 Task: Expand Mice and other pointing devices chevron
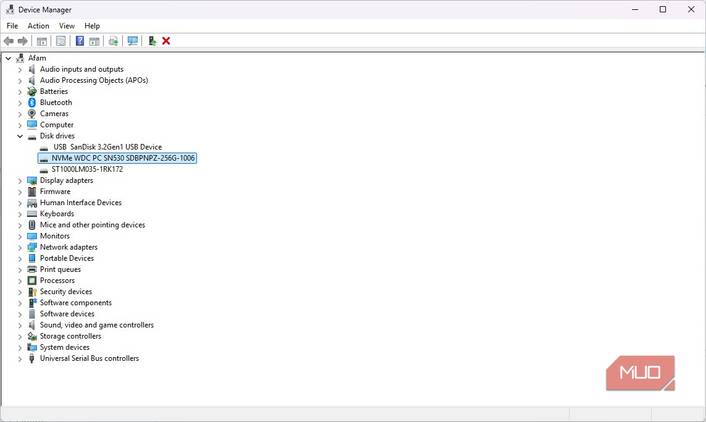tap(20, 225)
